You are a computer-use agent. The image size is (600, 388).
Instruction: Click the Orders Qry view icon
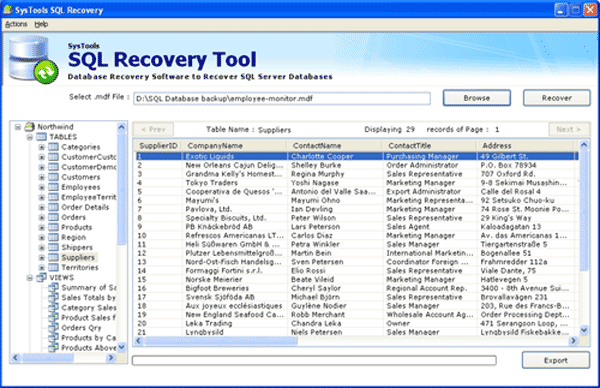pyautogui.click(x=54, y=328)
